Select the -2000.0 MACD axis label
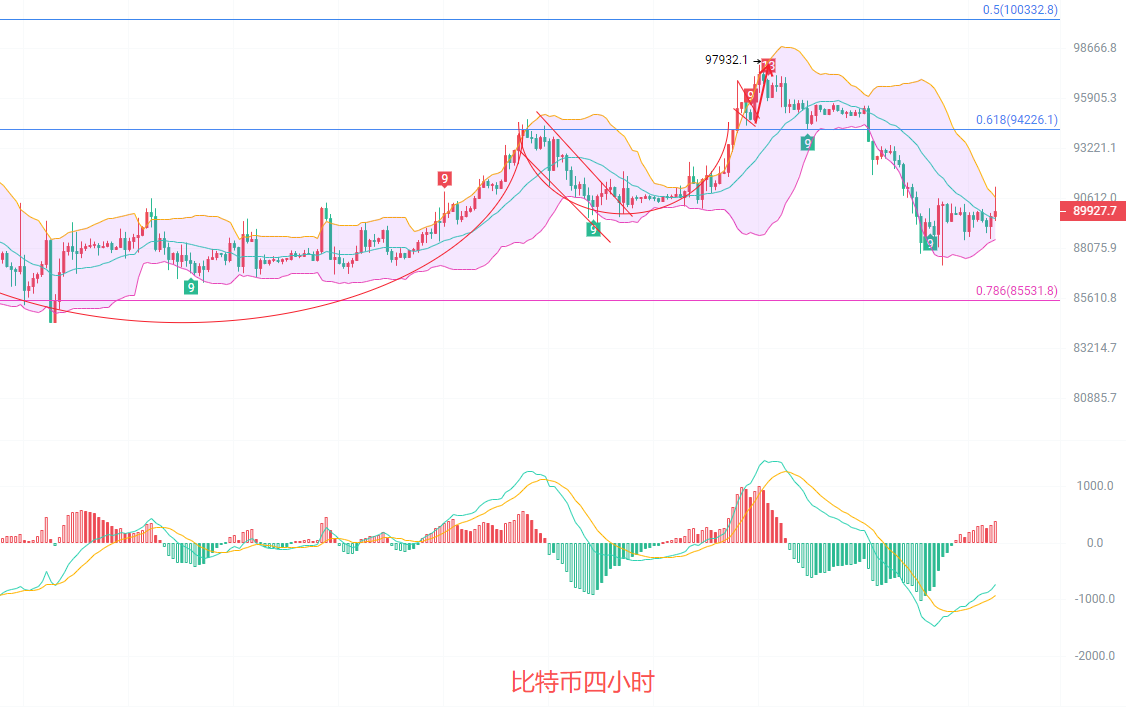The image size is (1126, 708). 1093,656
